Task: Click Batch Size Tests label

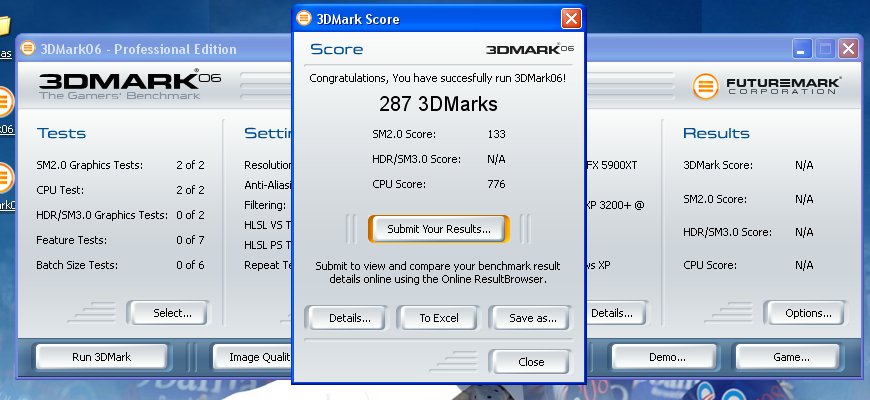Action: coord(77,265)
